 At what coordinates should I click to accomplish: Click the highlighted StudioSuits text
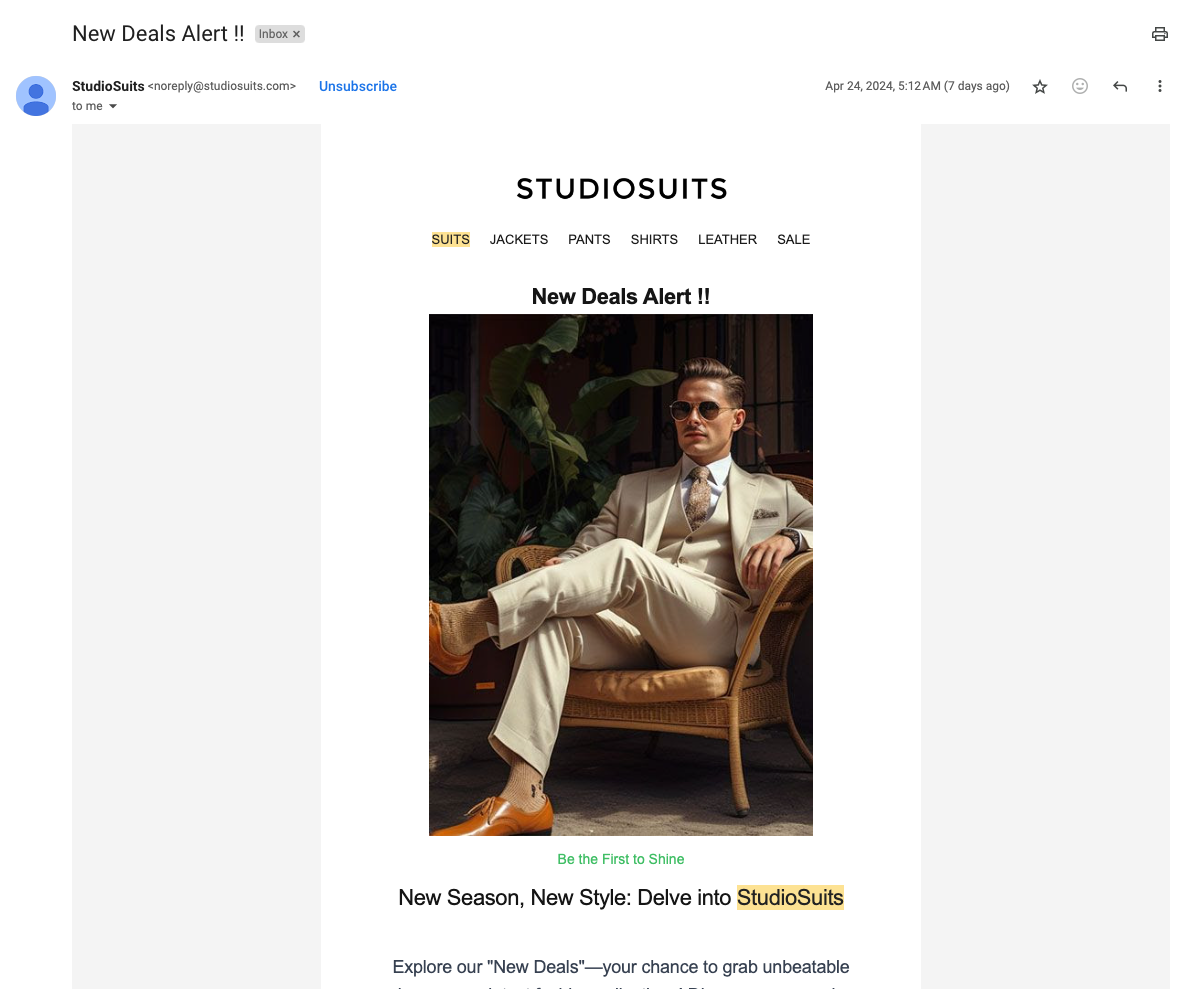790,897
